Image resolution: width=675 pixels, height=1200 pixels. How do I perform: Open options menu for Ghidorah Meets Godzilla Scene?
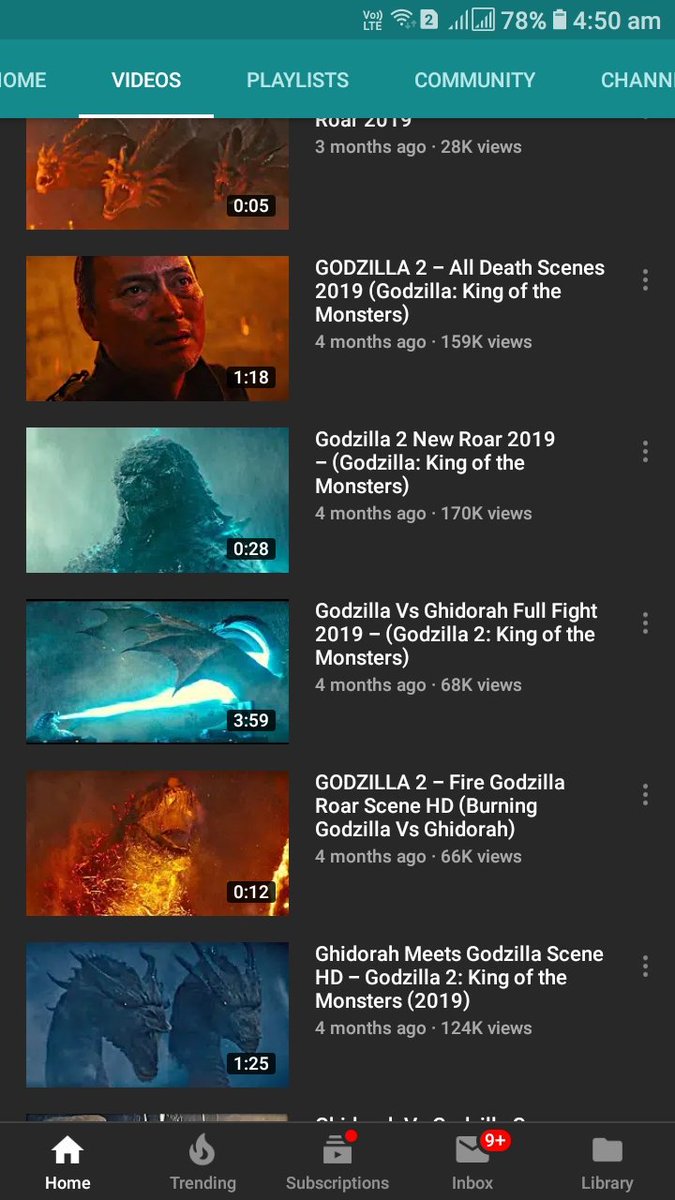[645, 966]
